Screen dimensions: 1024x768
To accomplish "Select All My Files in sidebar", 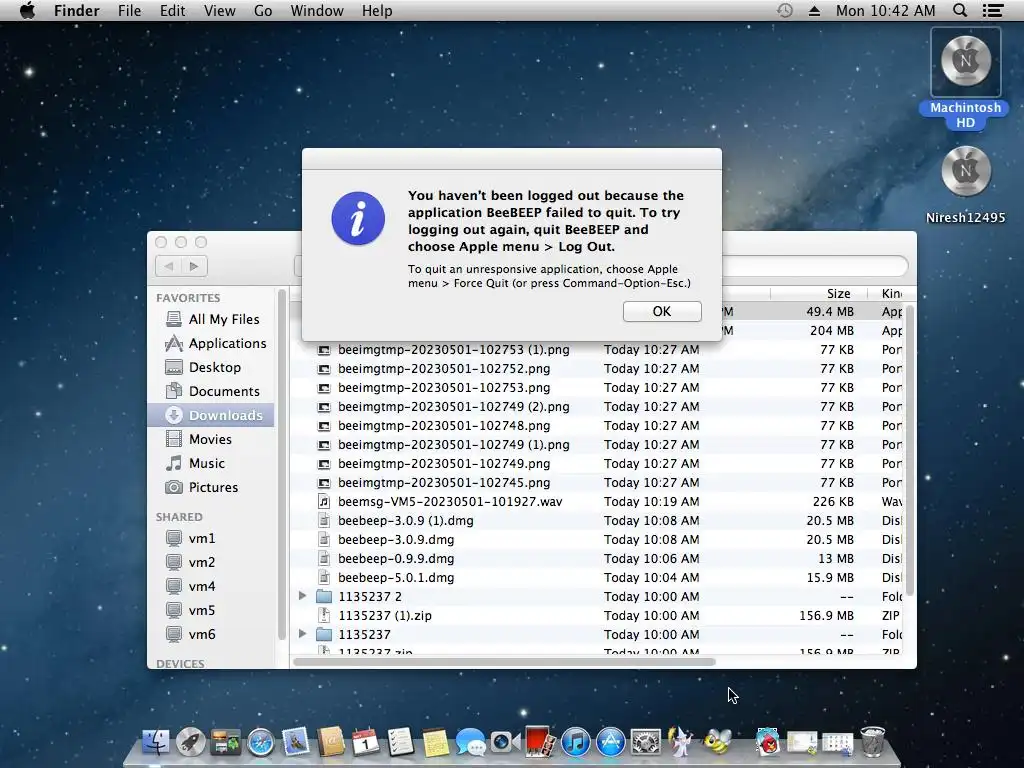I will pyautogui.click(x=212, y=319).
